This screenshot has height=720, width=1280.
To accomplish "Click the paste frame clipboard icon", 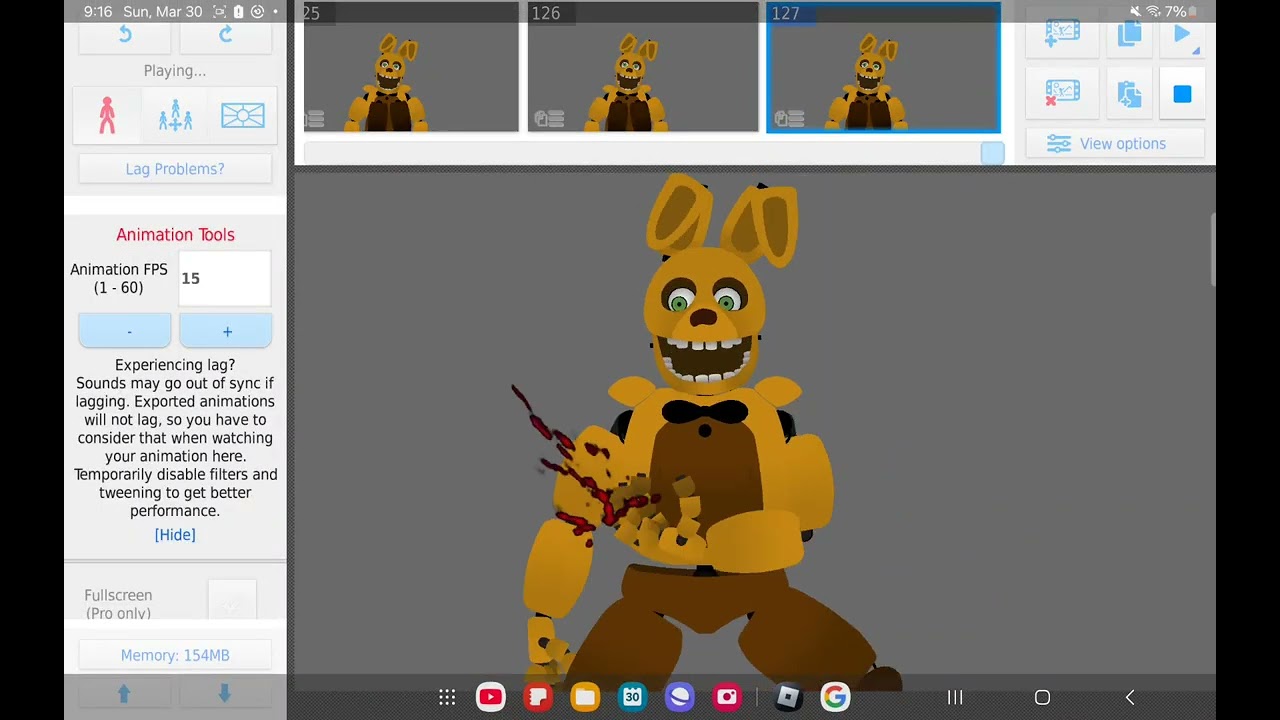I will coord(1130,94).
